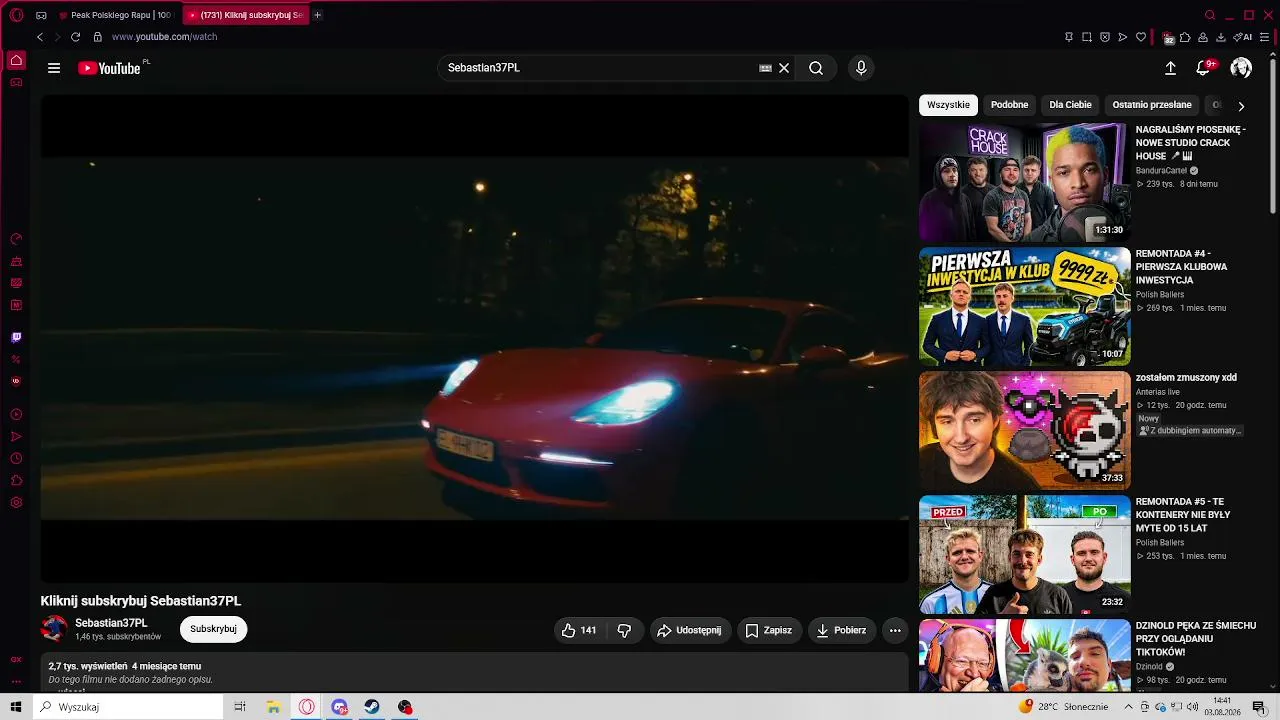
Task: Open GX Corner controller icon in tab bar
Action: [x=41, y=15]
